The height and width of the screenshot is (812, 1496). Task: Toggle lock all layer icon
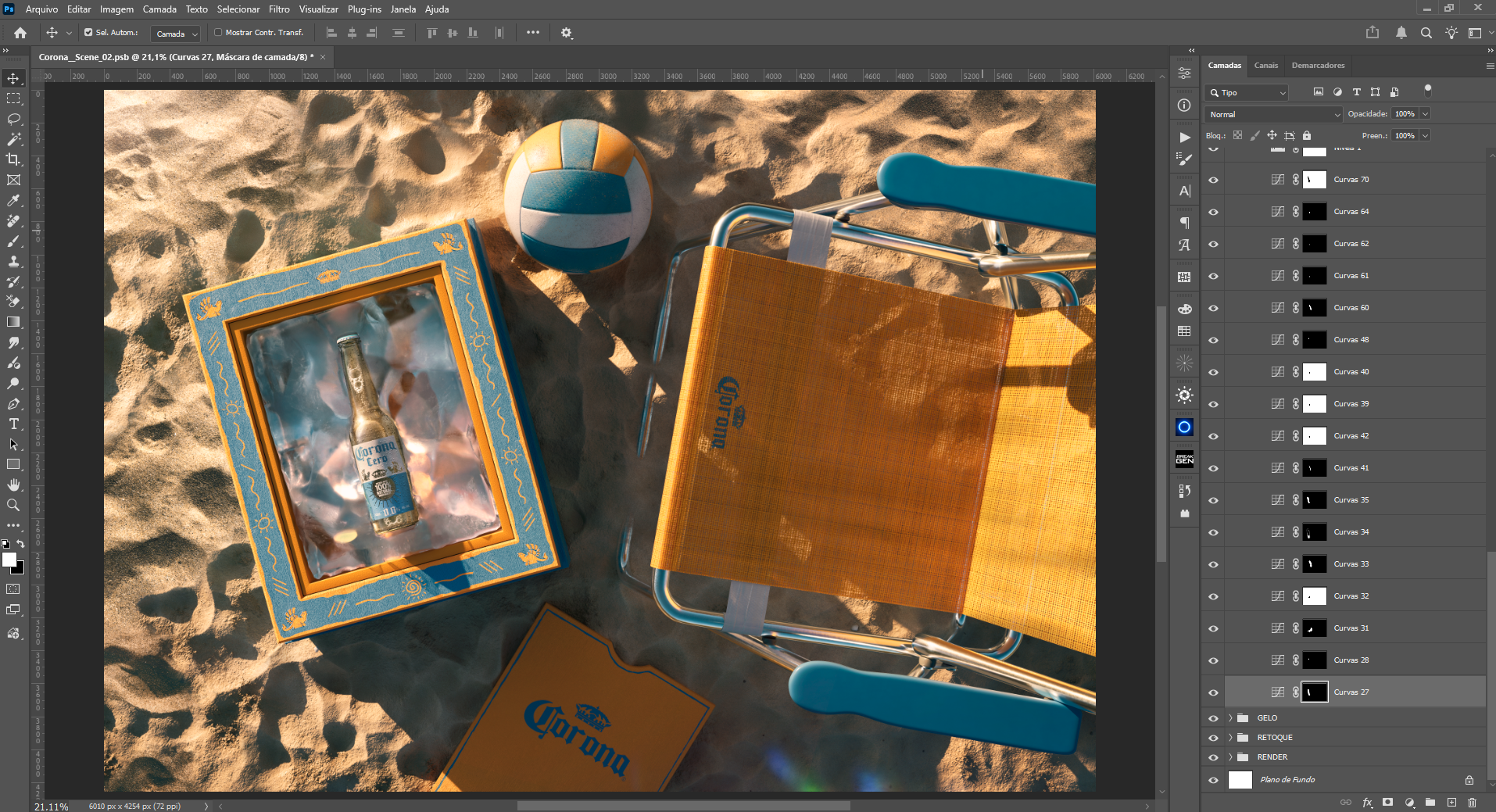[1307, 136]
